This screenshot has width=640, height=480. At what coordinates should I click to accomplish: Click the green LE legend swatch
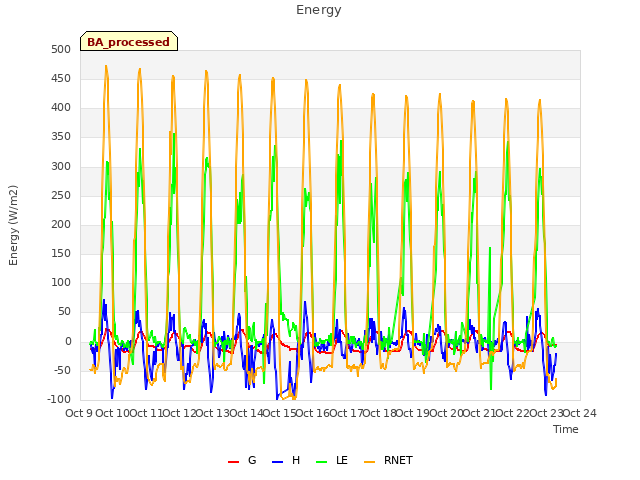tap(322, 462)
